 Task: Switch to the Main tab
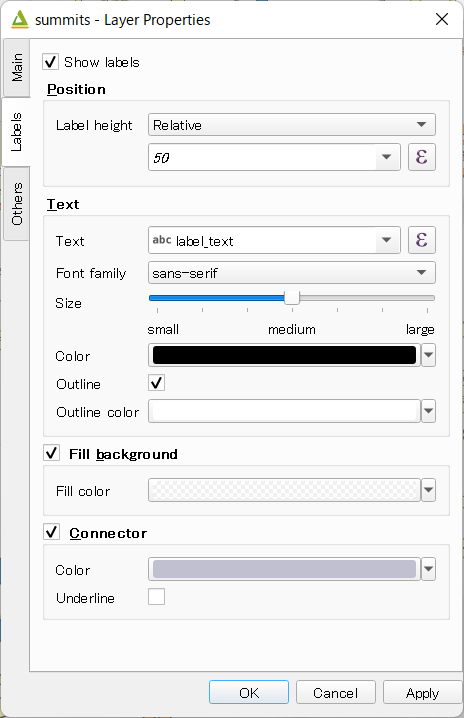click(17, 68)
